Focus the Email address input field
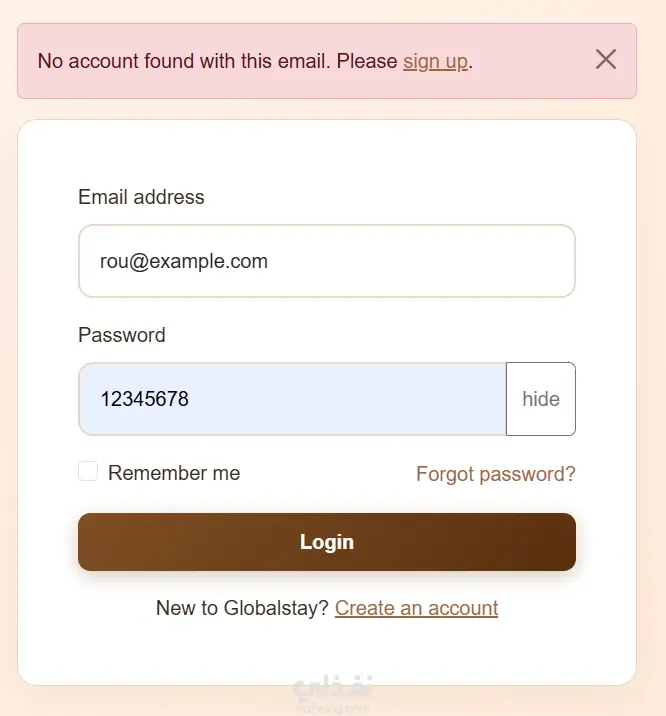Viewport: 666px width, 716px height. tap(326, 261)
